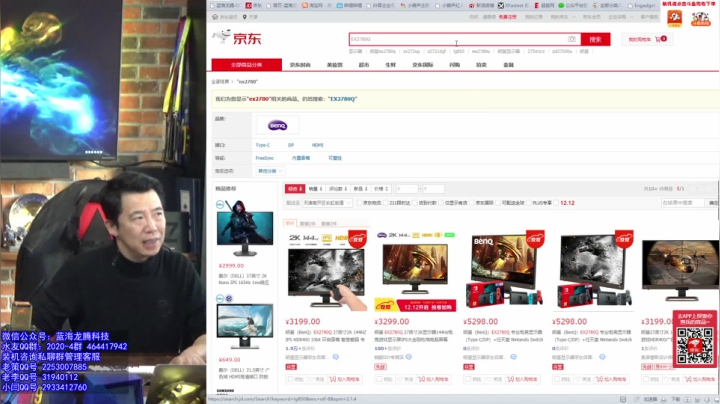720x404 pixels.
Task: Open the 全部商品分类 category menu
Action: point(247,65)
